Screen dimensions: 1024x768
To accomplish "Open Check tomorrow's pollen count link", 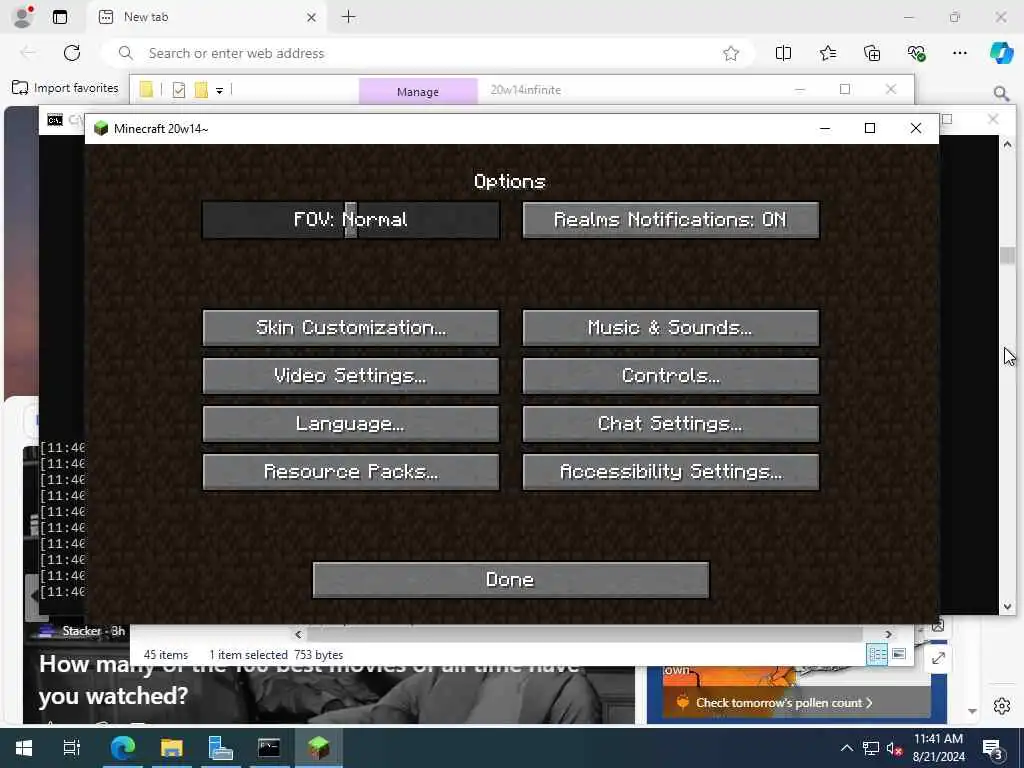I will 784,703.
